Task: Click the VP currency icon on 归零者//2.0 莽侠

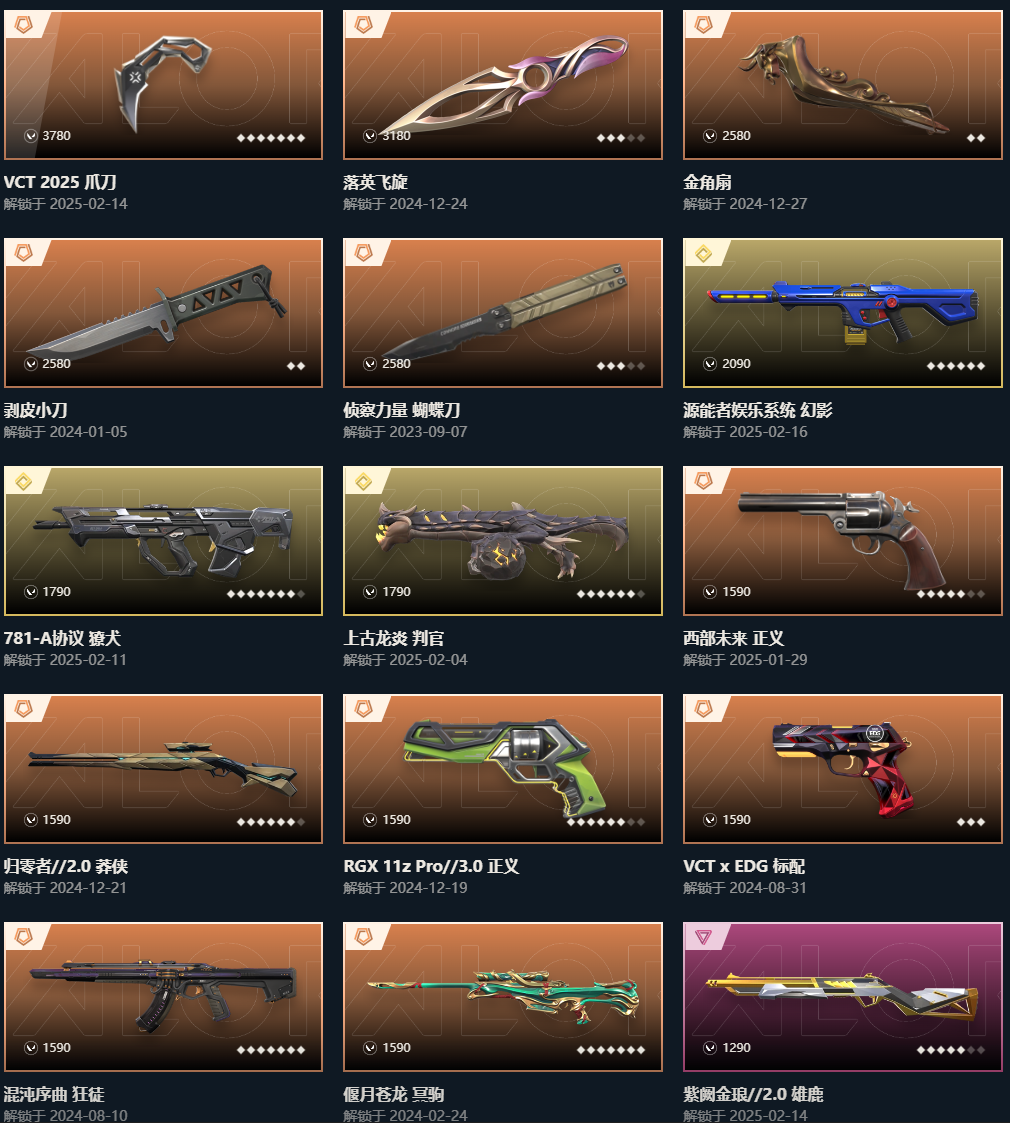Action: [x=31, y=820]
